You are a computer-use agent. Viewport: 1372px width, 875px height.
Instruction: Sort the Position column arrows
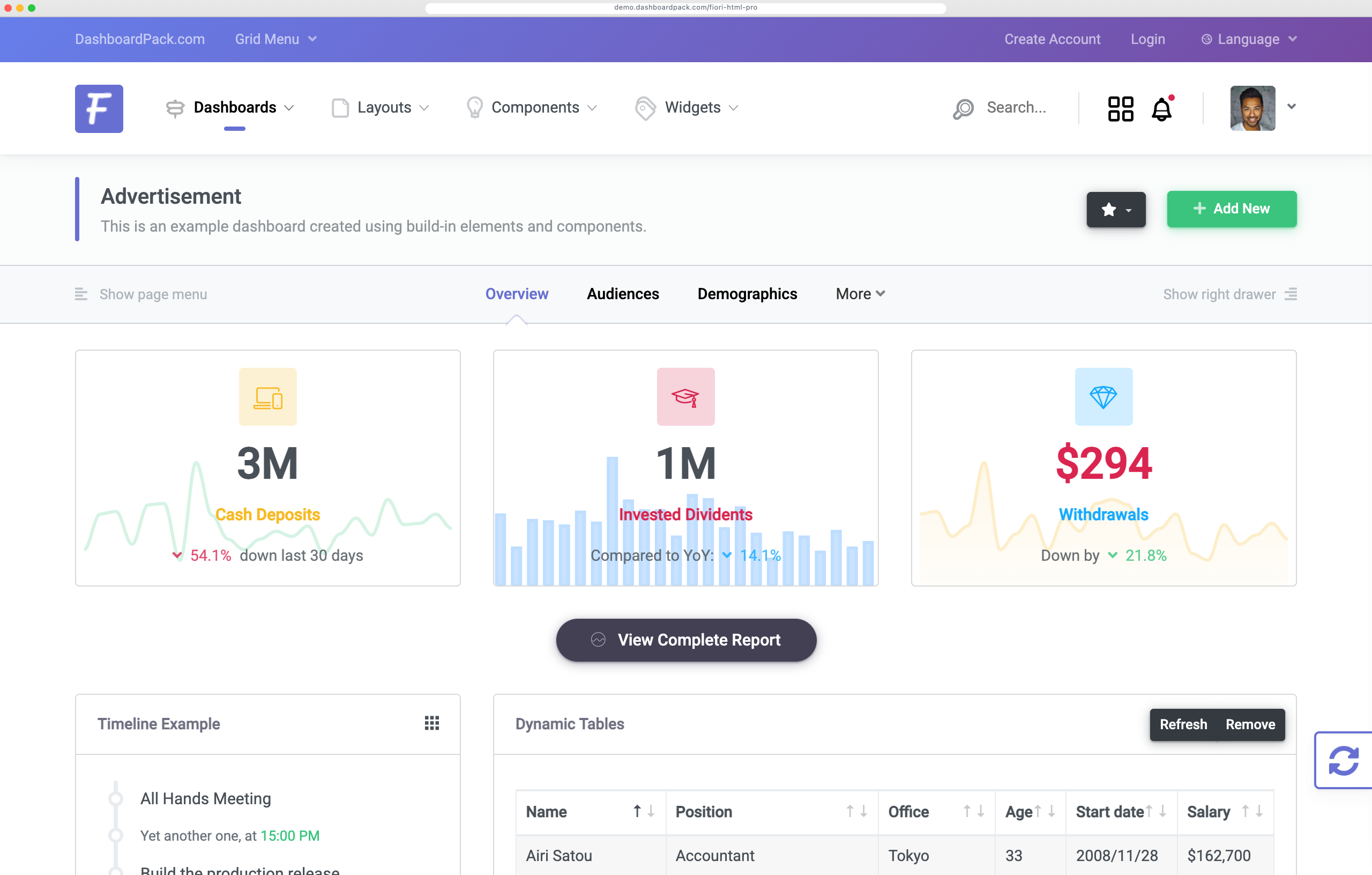pos(856,811)
